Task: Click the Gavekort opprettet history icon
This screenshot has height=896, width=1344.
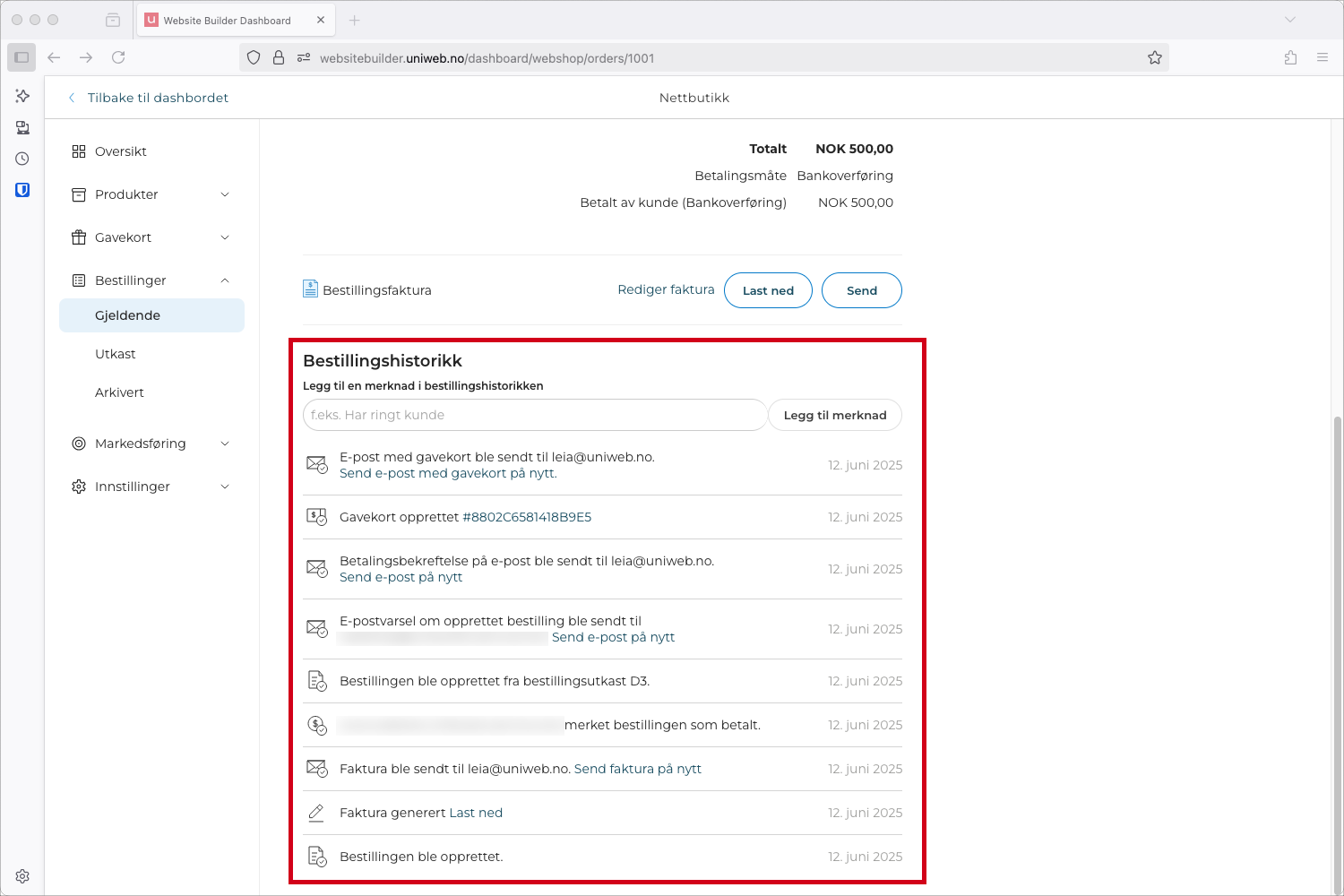Action: coord(317,517)
